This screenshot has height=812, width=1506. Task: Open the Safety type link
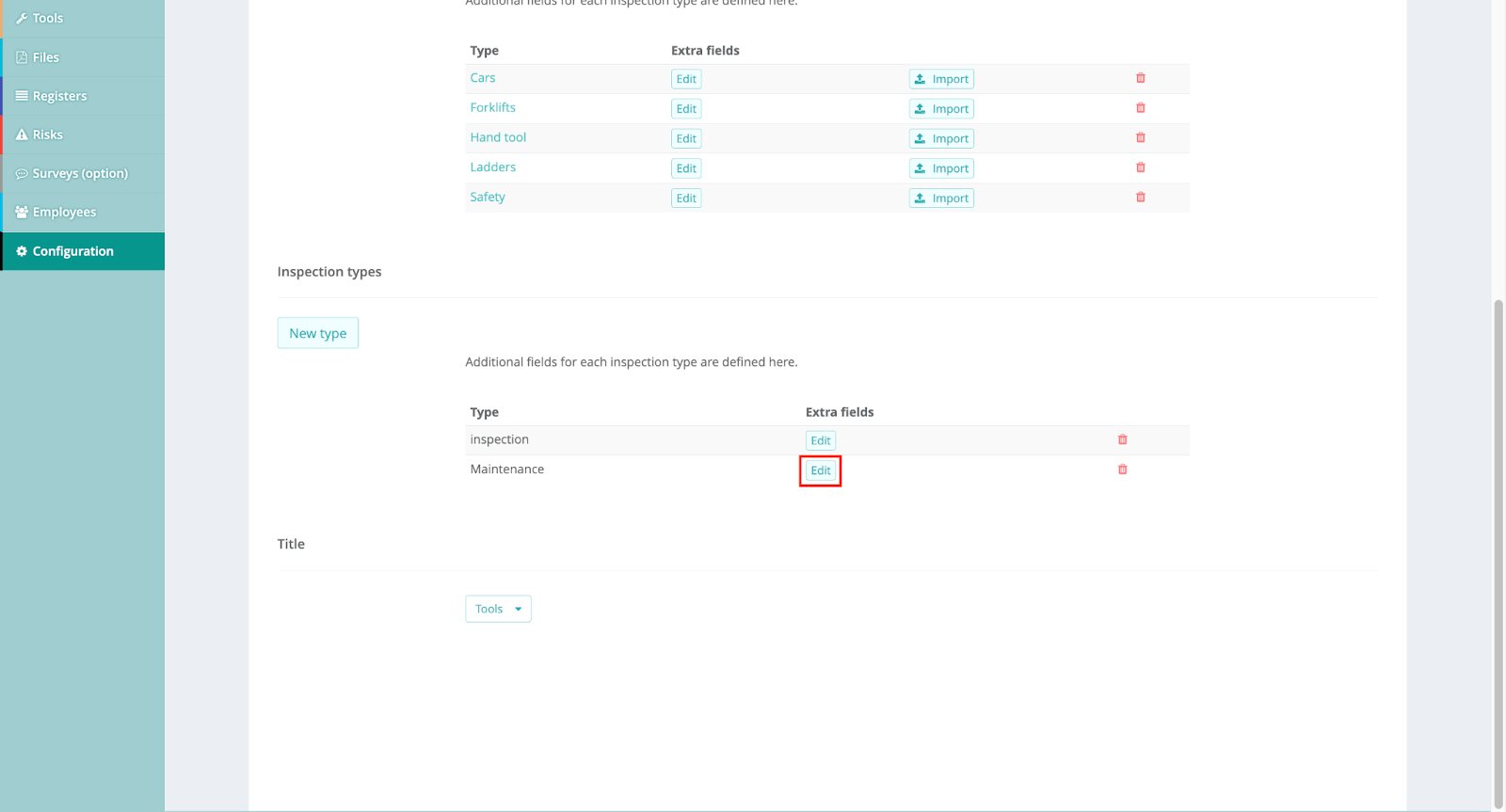[488, 197]
